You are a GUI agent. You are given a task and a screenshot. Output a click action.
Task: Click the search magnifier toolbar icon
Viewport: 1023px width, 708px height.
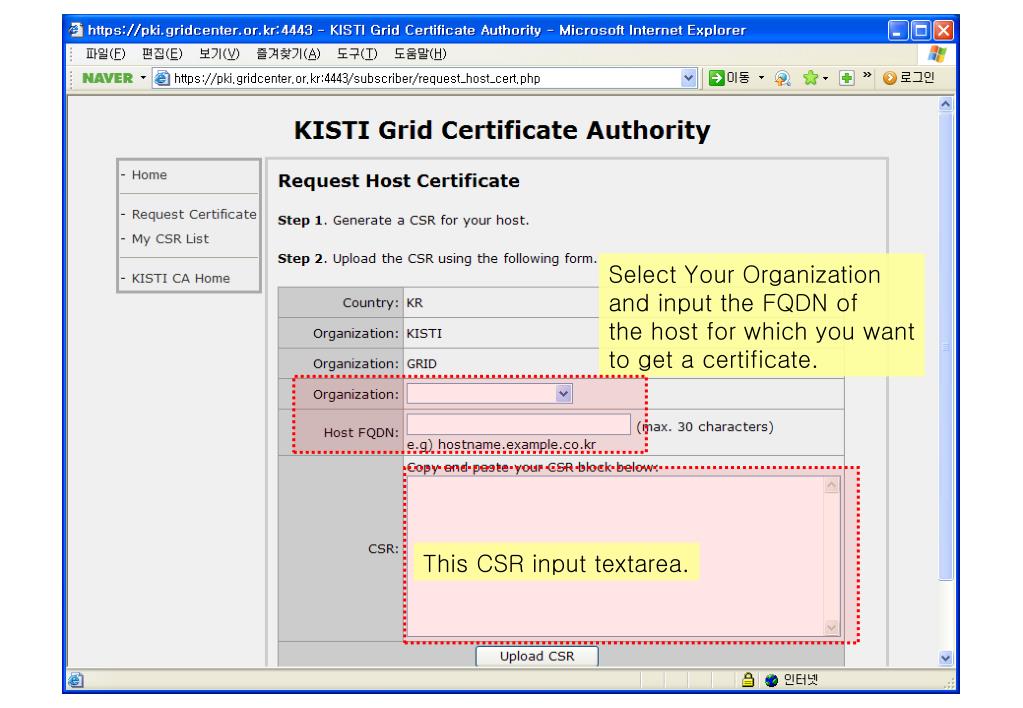click(x=782, y=78)
